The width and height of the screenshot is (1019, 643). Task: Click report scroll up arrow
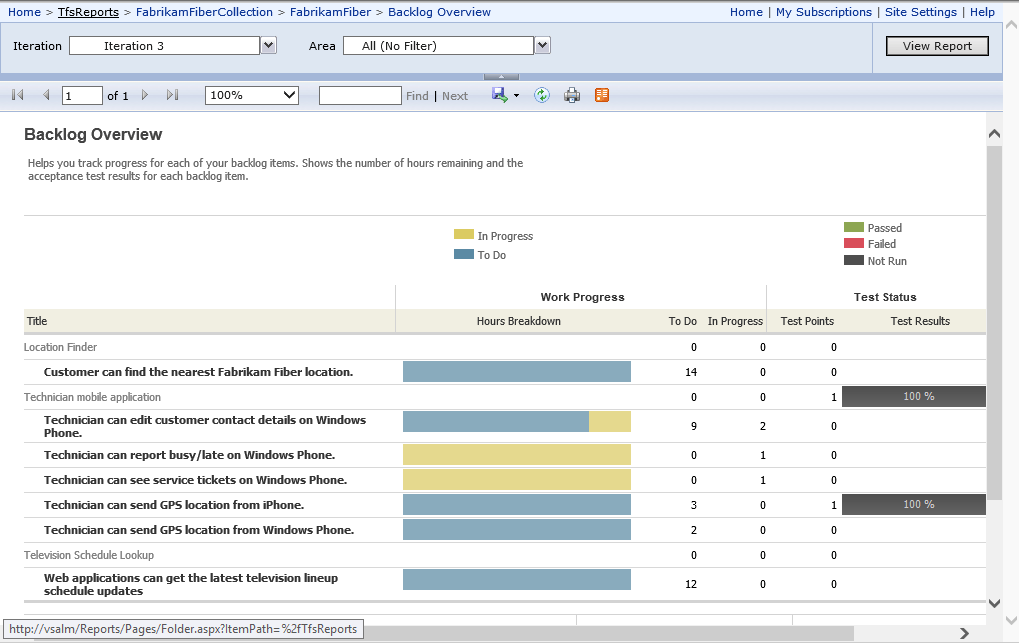[994, 133]
